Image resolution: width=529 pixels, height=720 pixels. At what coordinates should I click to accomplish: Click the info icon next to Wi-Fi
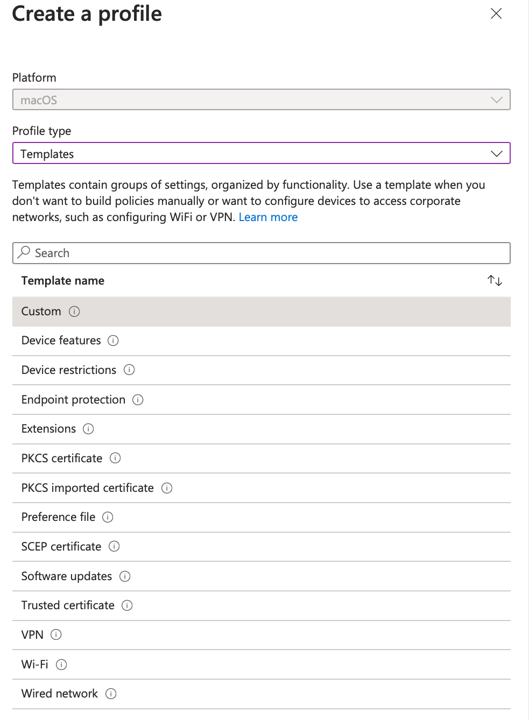click(x=61, y=664)
